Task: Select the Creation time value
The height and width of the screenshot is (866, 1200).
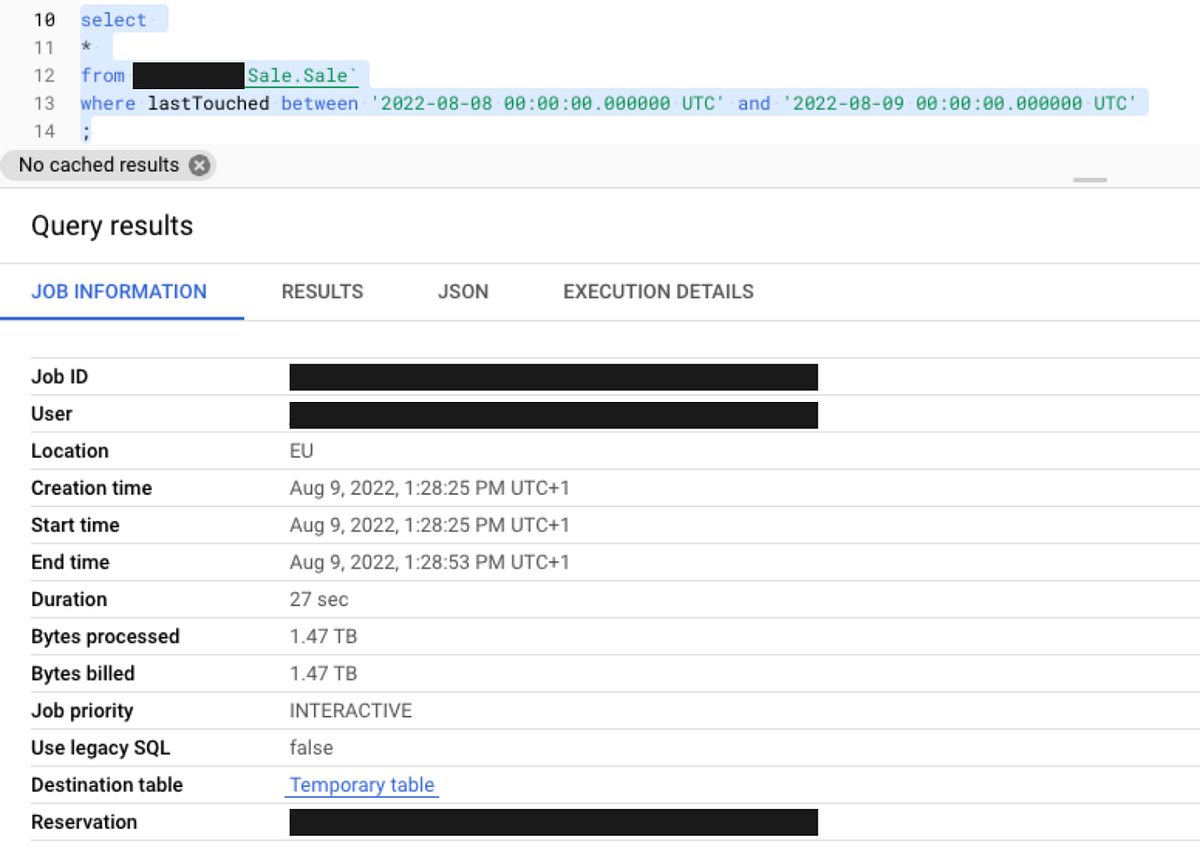Action: coord(428,488)
